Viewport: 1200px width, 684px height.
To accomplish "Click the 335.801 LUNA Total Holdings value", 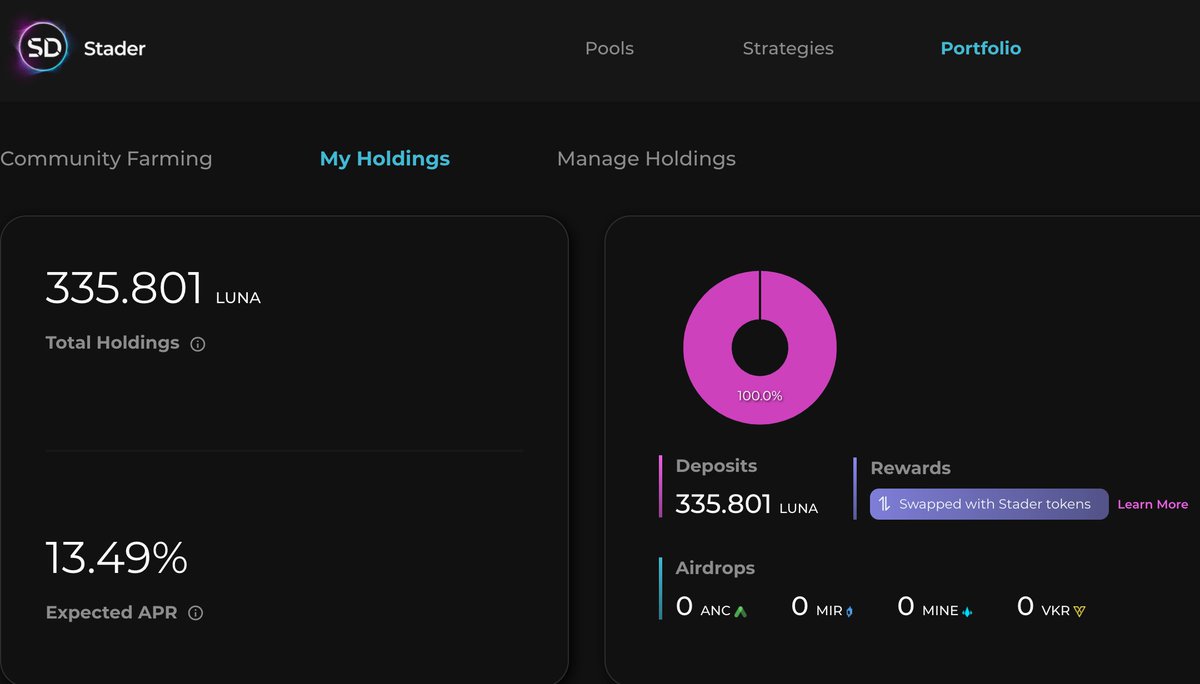I will pos(153,288).
